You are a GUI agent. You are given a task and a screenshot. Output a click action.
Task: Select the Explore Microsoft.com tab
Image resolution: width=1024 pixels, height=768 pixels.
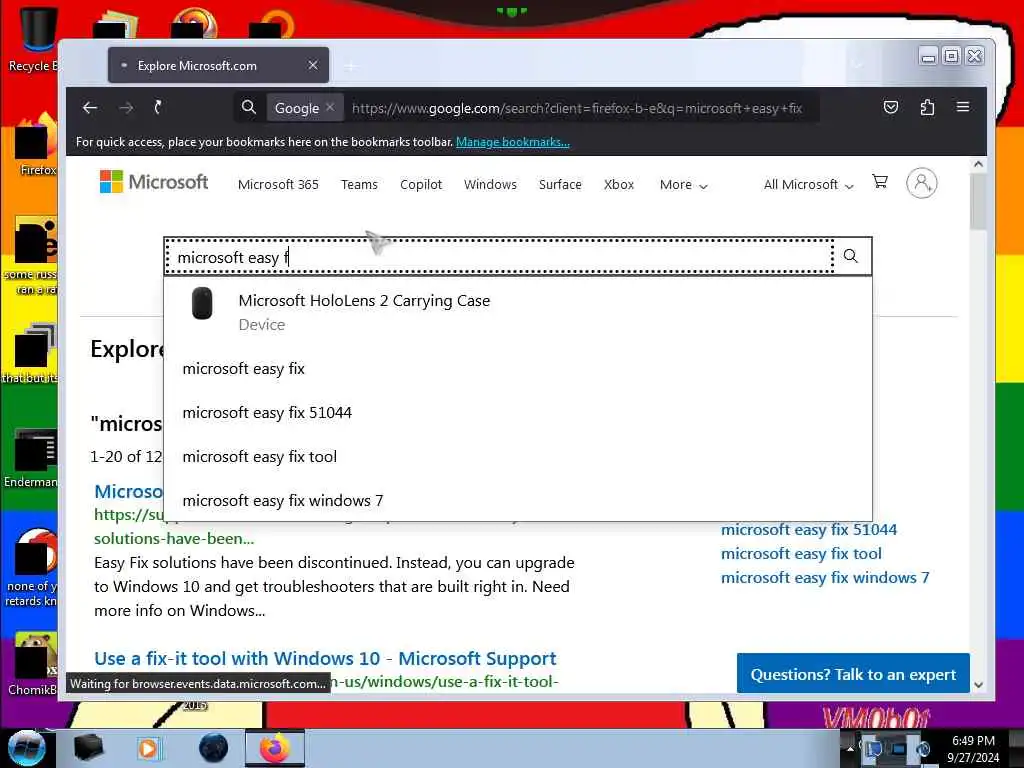[219, 65]
